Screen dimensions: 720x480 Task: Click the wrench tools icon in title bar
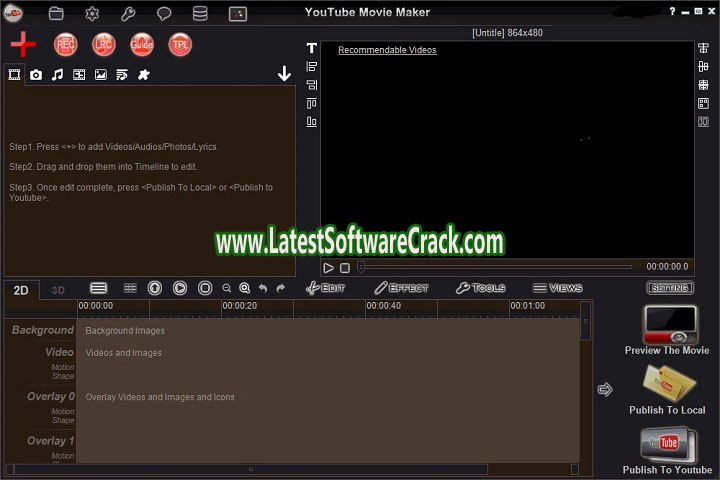(128, 14)
